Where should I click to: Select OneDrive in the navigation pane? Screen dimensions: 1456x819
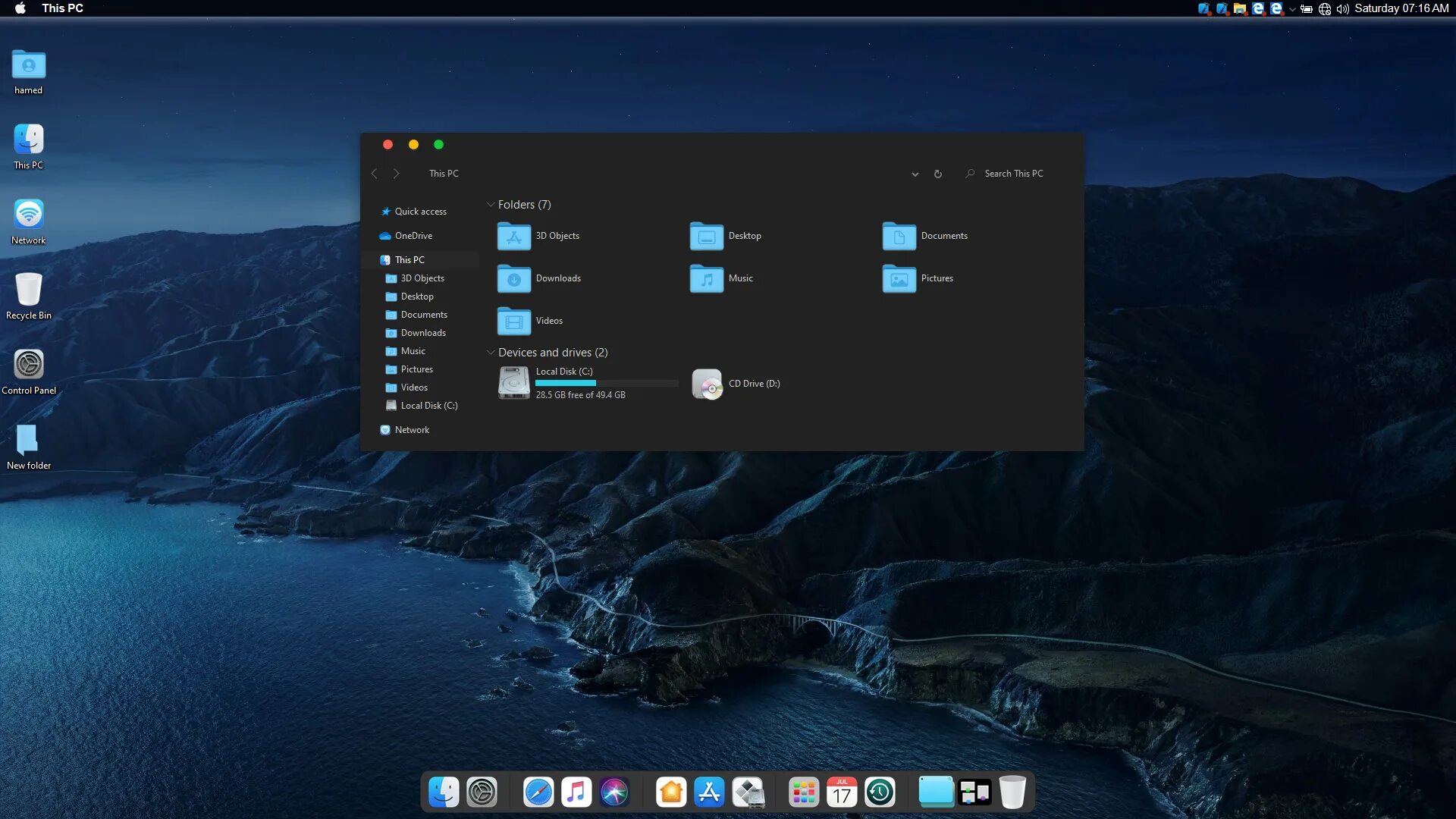[413, 236]
